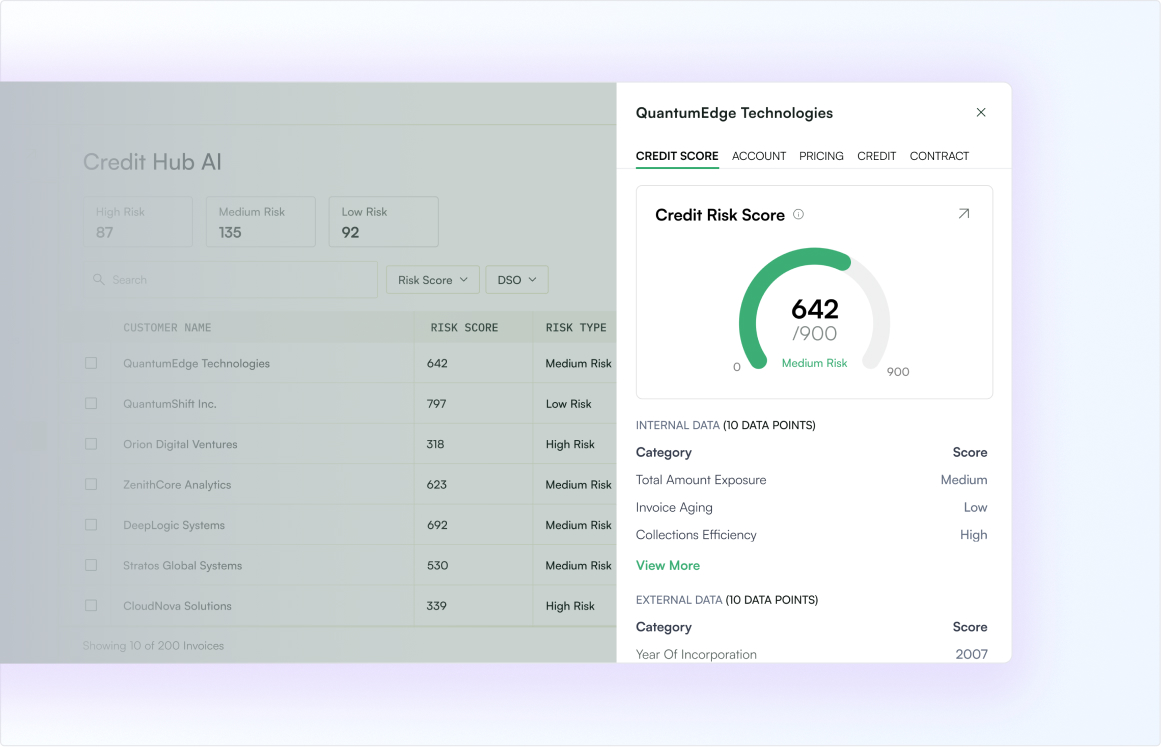Select the Orion Digital Ventures checkbox
Viewport: 1161px width, 747px height.
(91, 444)
